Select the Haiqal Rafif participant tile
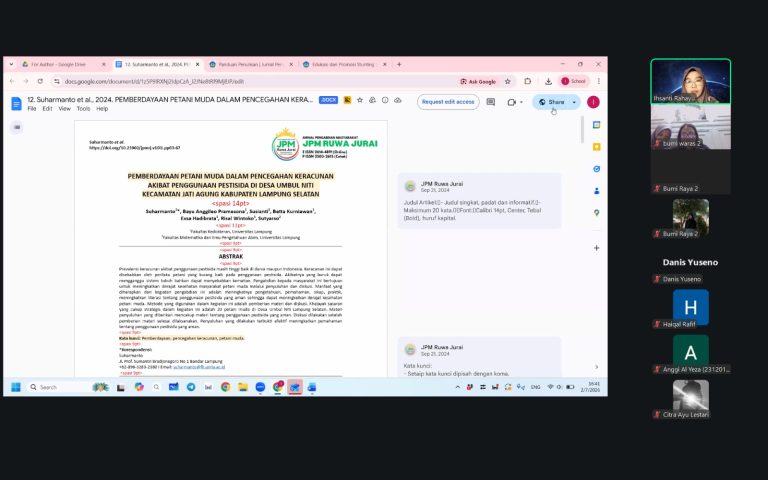 (691, 309)
